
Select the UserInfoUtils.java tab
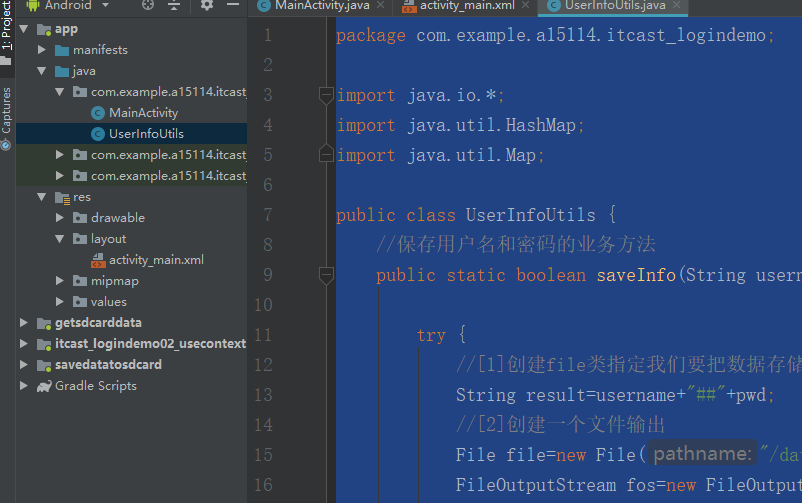point(615,6)
